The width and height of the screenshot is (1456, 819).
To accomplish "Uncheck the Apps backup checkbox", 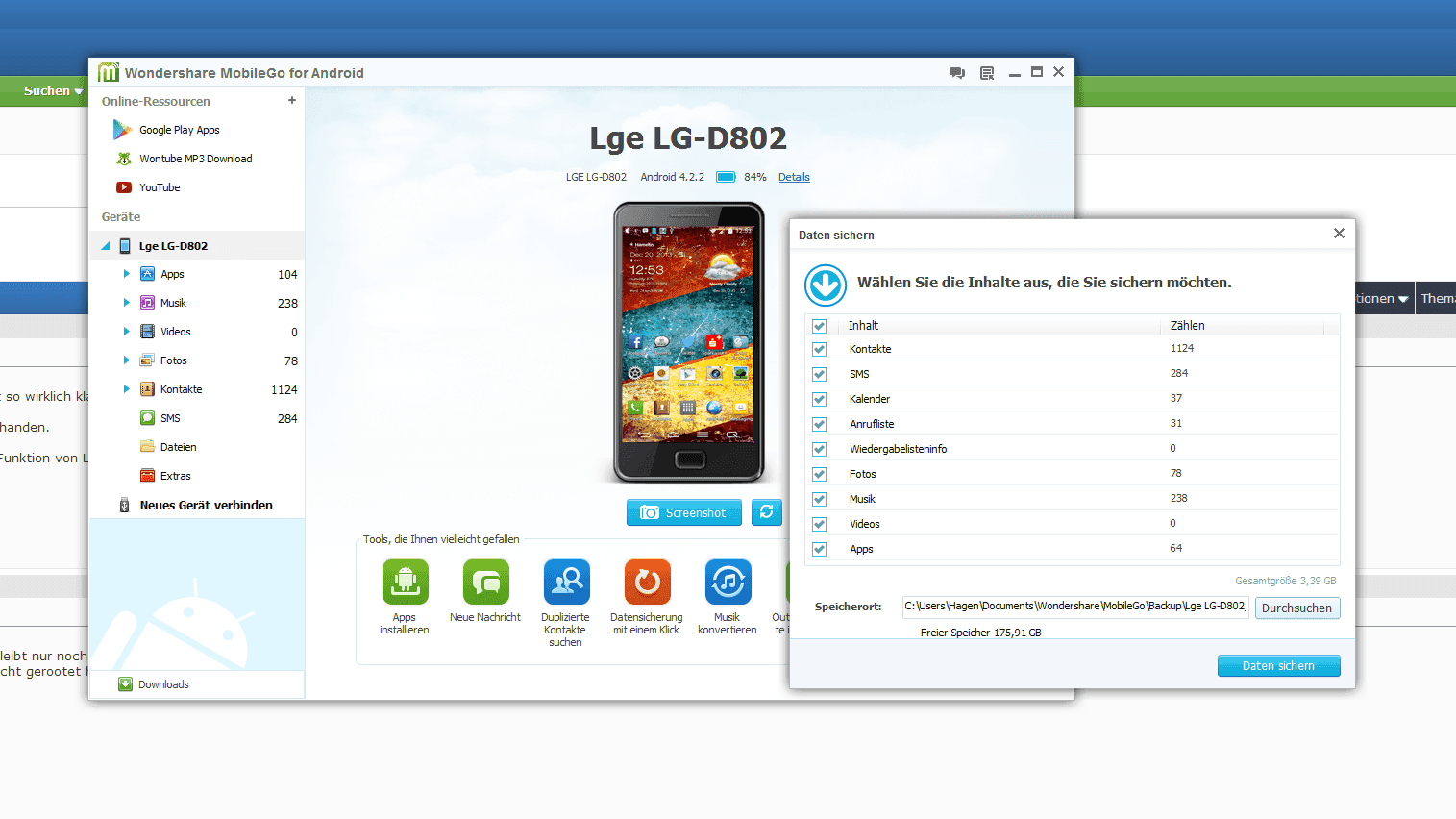I will pos(819,550).
